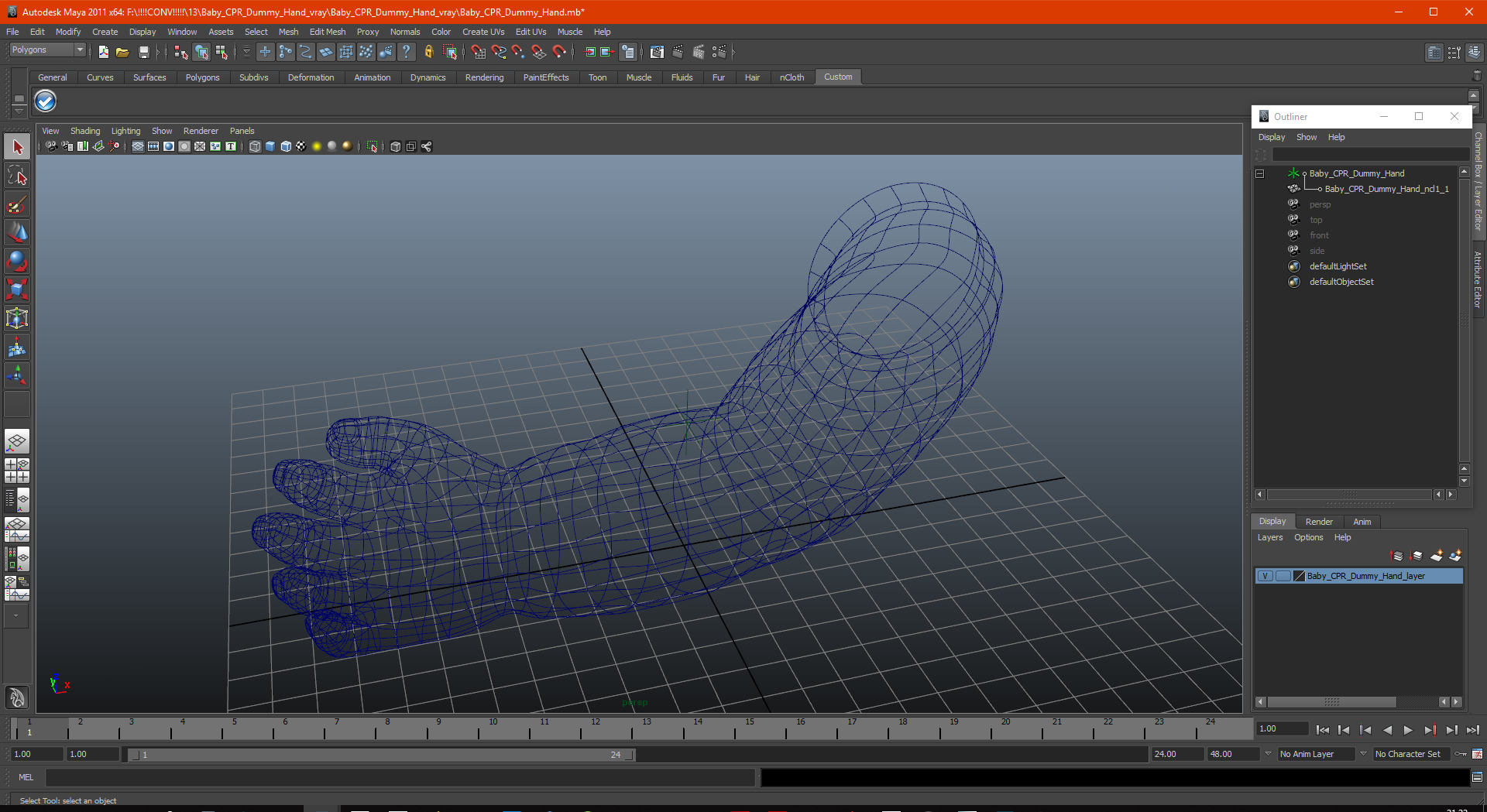Toggle V visibility on Baby_CPR_Dummy_Hand_layer
This screenshot has width=1487, height=812.
click(1265, 576)
